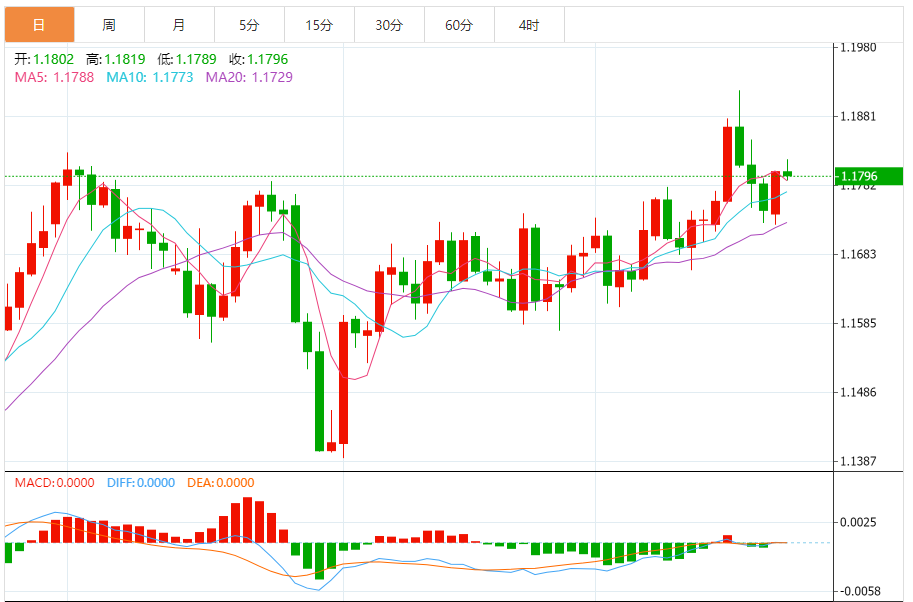The height and width of the screenshot is (602, 913).
Task: Click the low price 低:1.1789
Action: (x=186, y=59)
